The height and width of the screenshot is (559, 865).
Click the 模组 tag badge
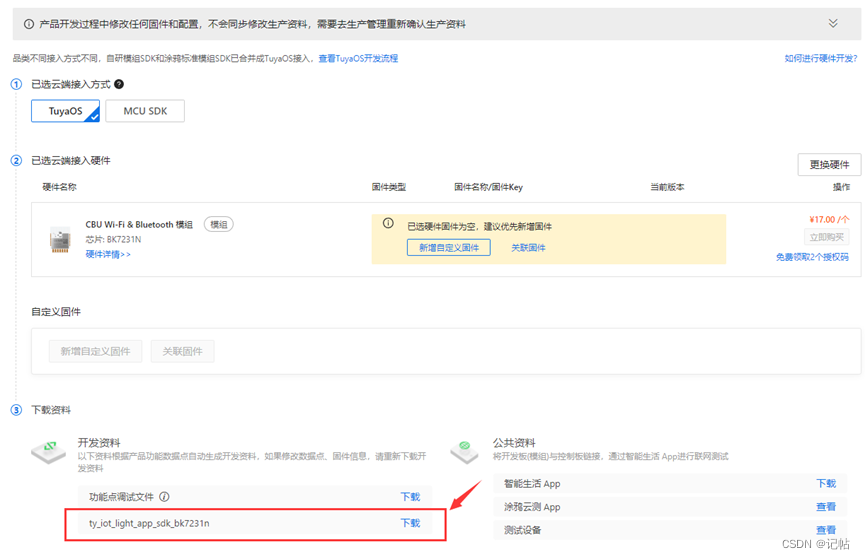(x=218, y=225)
